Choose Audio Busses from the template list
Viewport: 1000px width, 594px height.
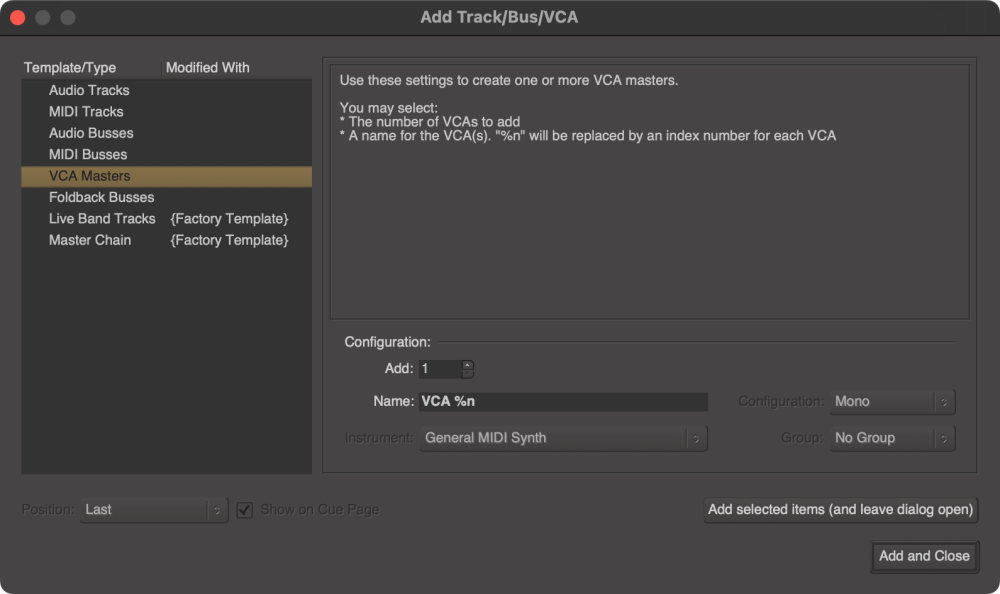(89, 132)
